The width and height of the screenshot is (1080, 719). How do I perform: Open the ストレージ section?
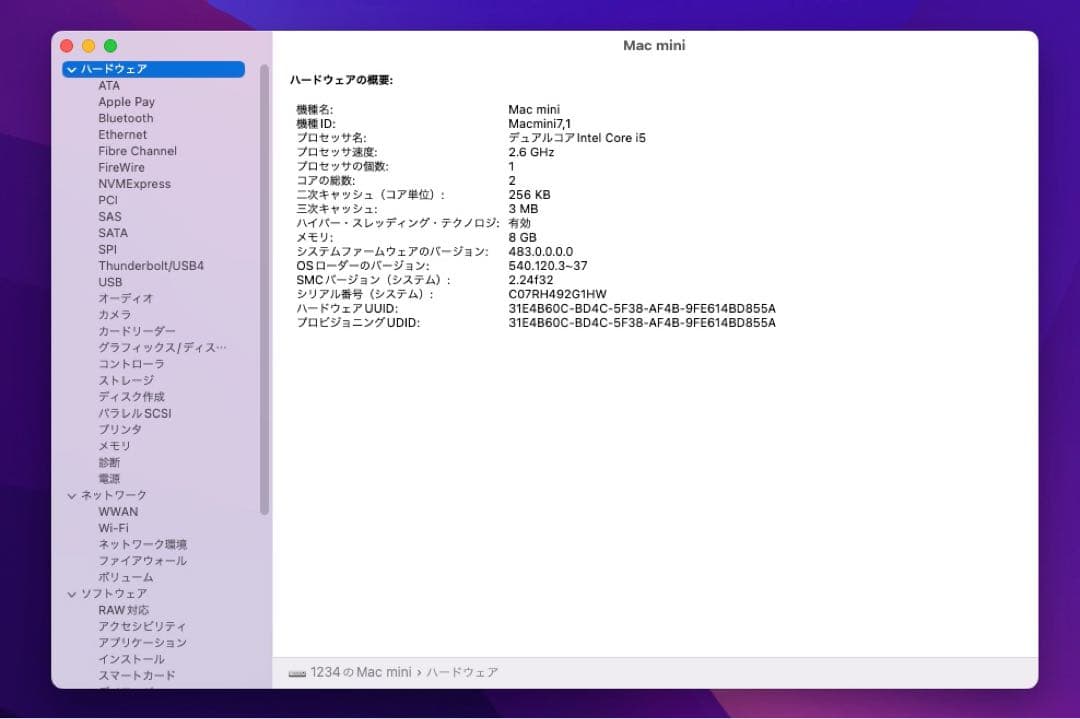tap(126, 380)
